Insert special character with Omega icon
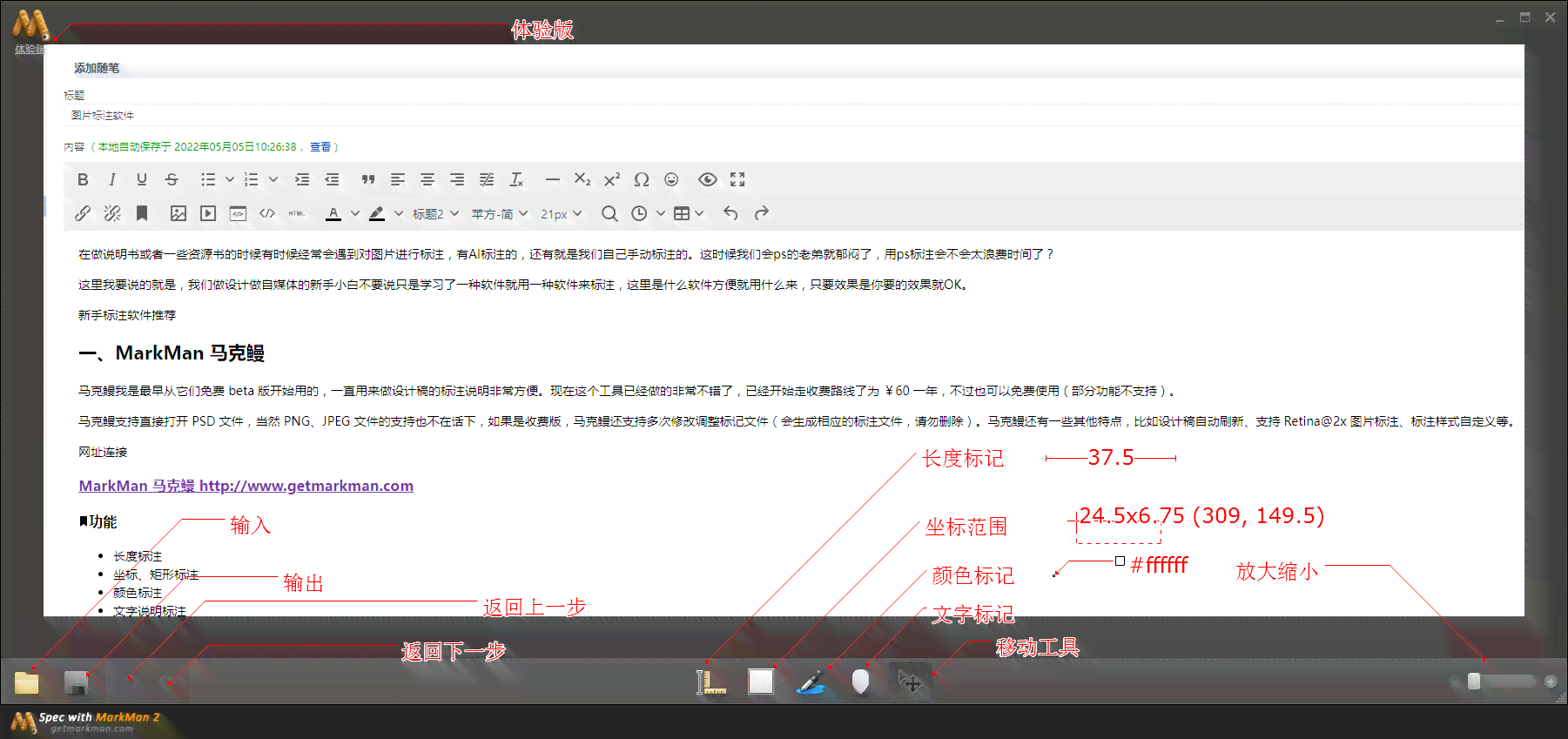 642,179
